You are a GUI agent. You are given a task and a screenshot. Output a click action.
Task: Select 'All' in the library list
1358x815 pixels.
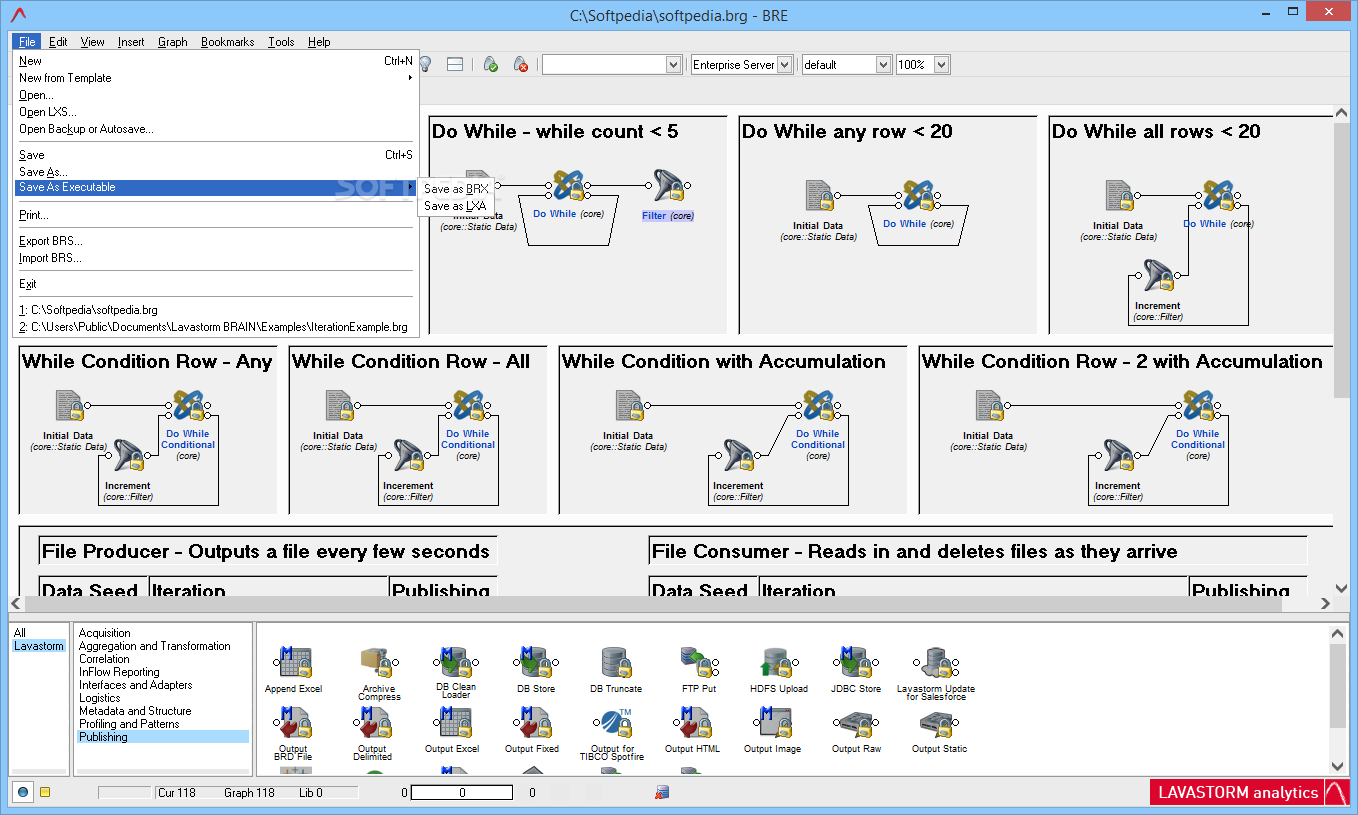pos(20,633)
